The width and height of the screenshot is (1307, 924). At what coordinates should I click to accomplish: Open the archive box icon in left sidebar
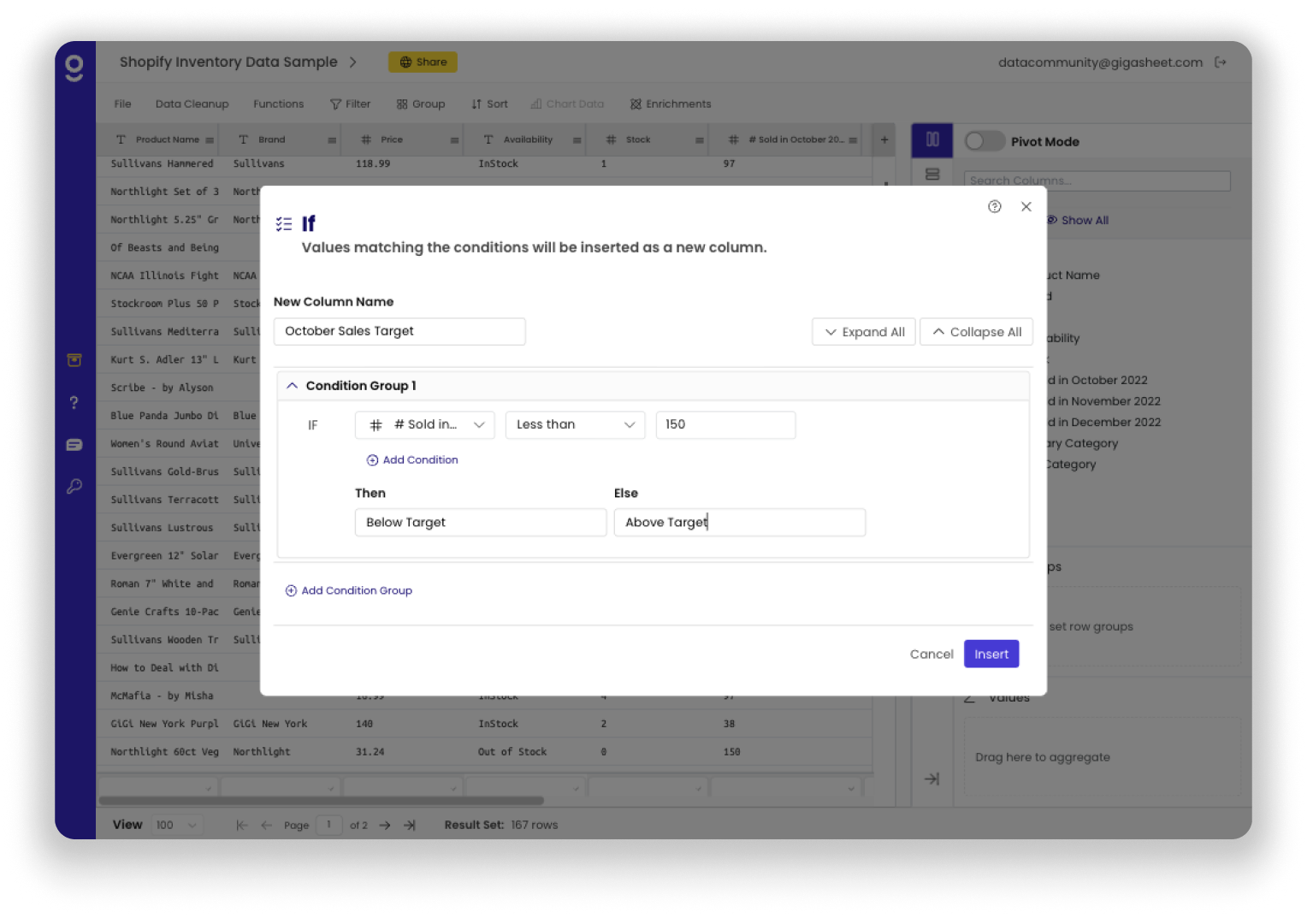[74, 360]
